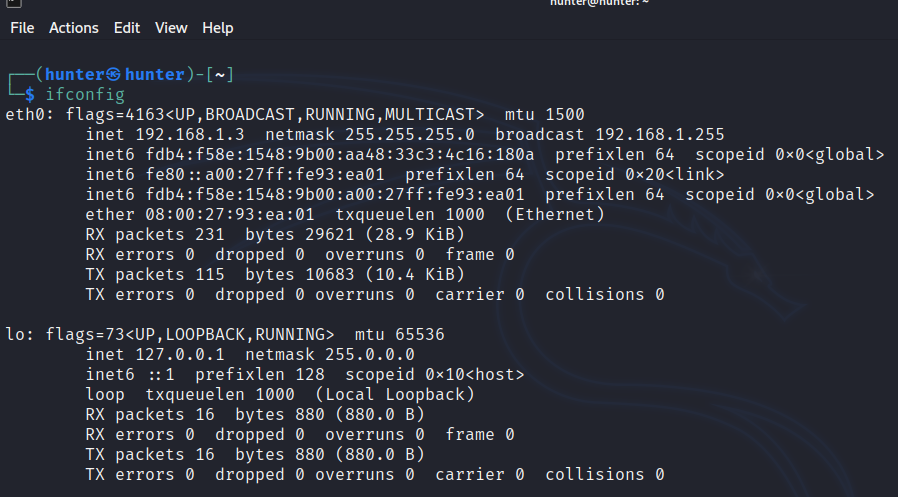Open the File menu
This screenshot has height=497, width=898.
coord(22,28)
